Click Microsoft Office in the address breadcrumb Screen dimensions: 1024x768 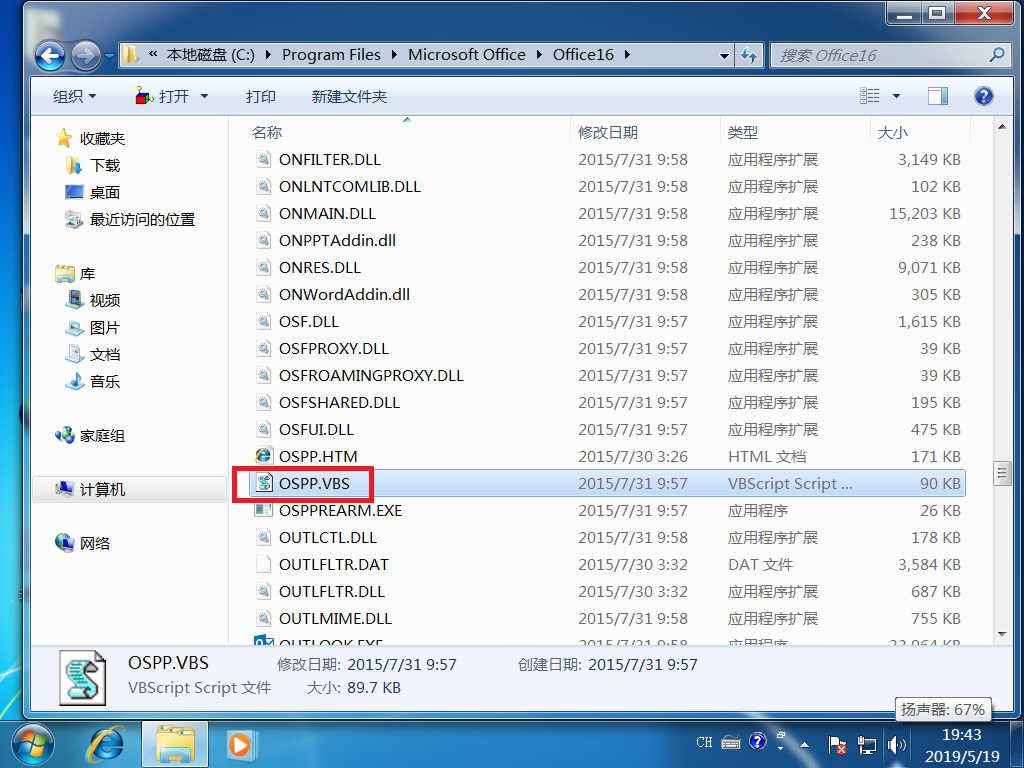click(x=467, y=55)
